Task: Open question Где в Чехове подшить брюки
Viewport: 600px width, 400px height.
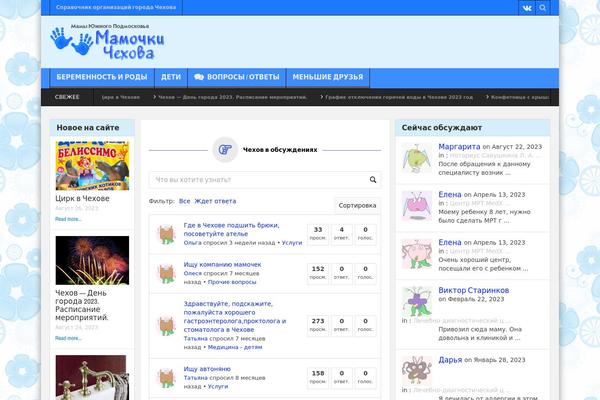Action: coord(231,229)
